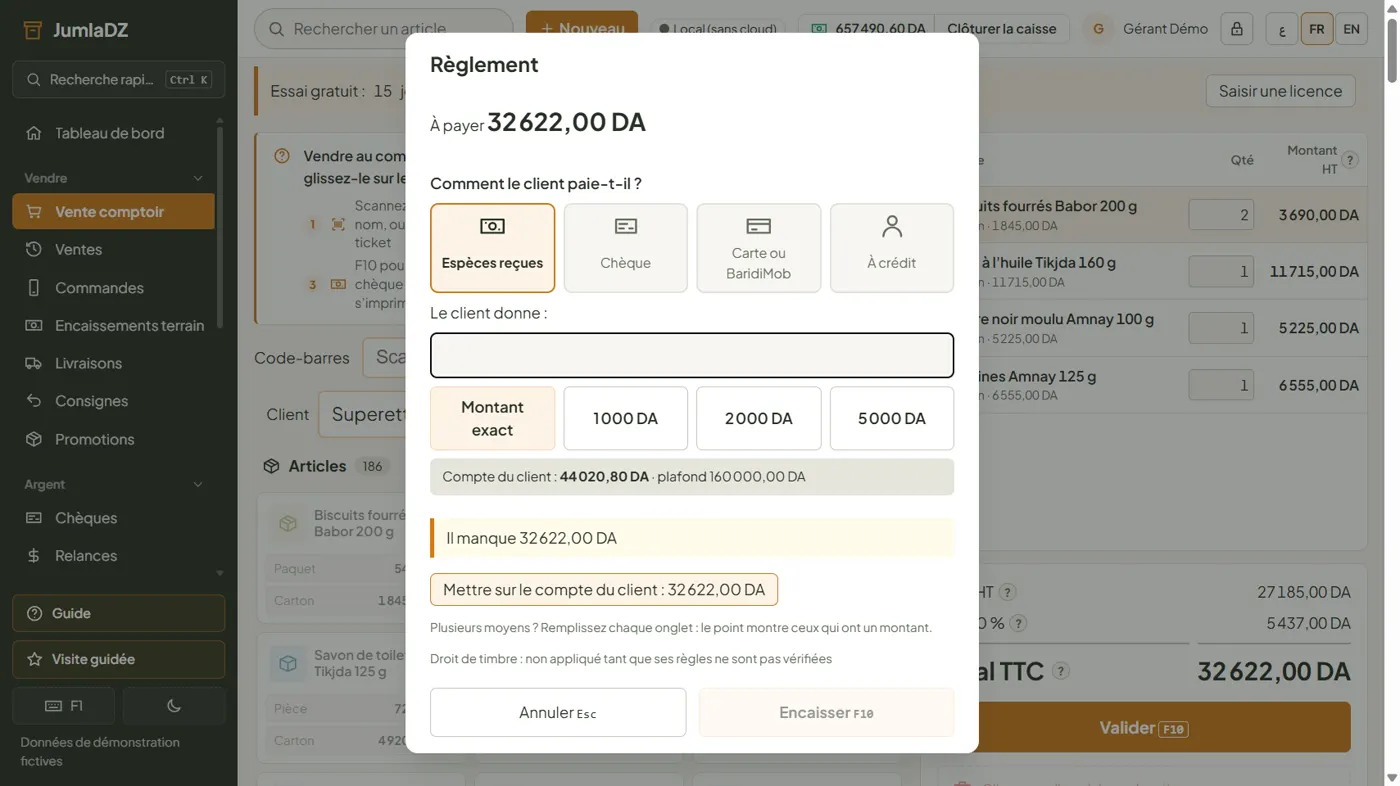Click the question-mark icon on the Guide button

[35, 613]
